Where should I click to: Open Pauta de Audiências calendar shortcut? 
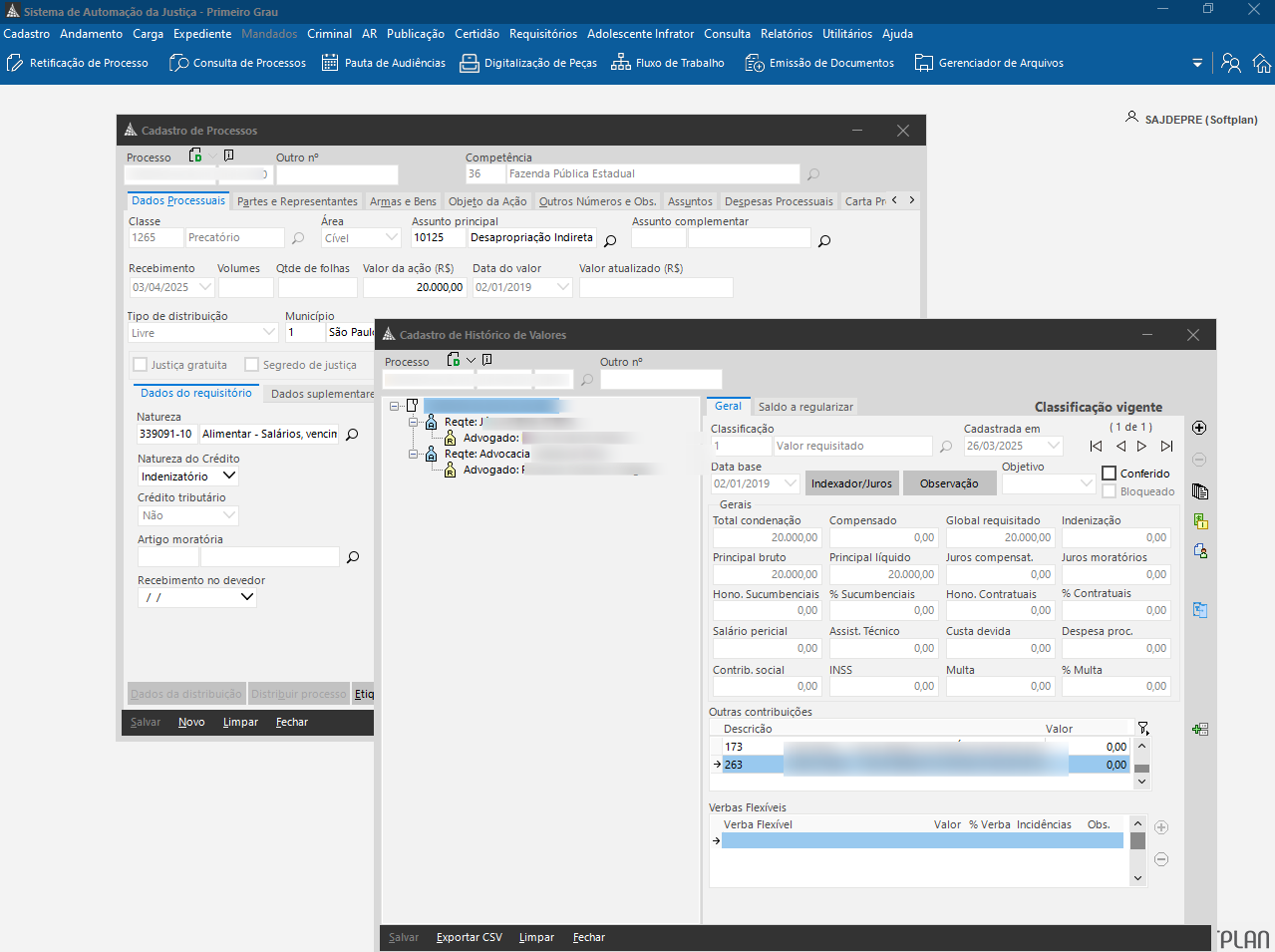click(x=383, y=63)
